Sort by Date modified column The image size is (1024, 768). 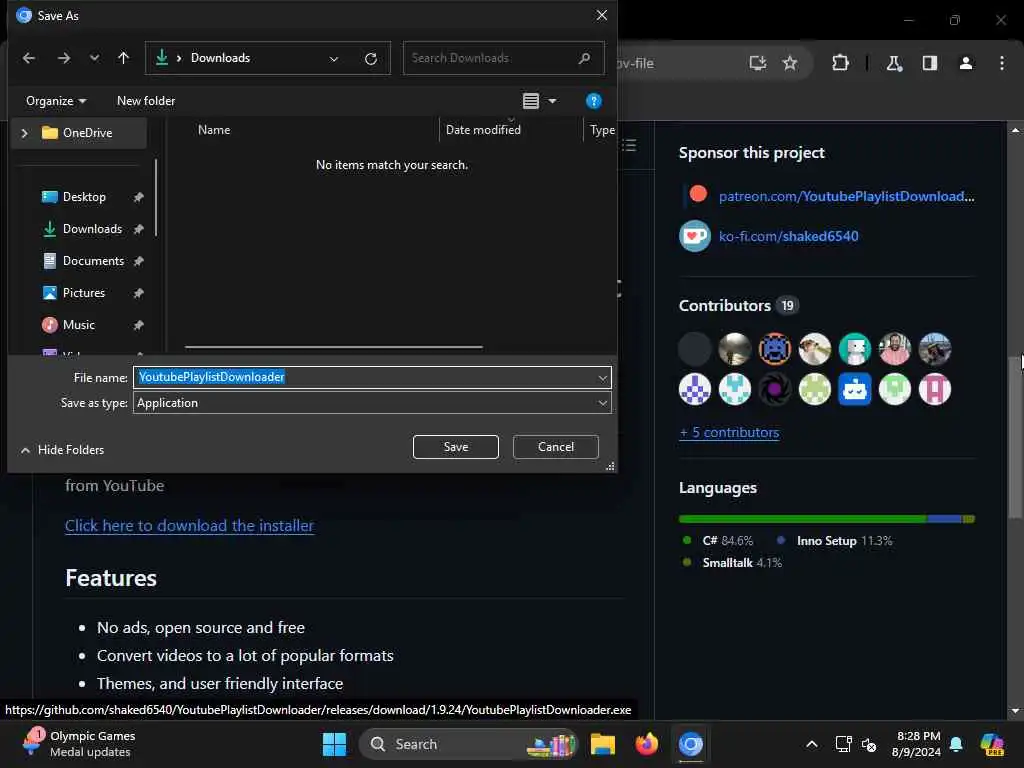tap(483, 130)
